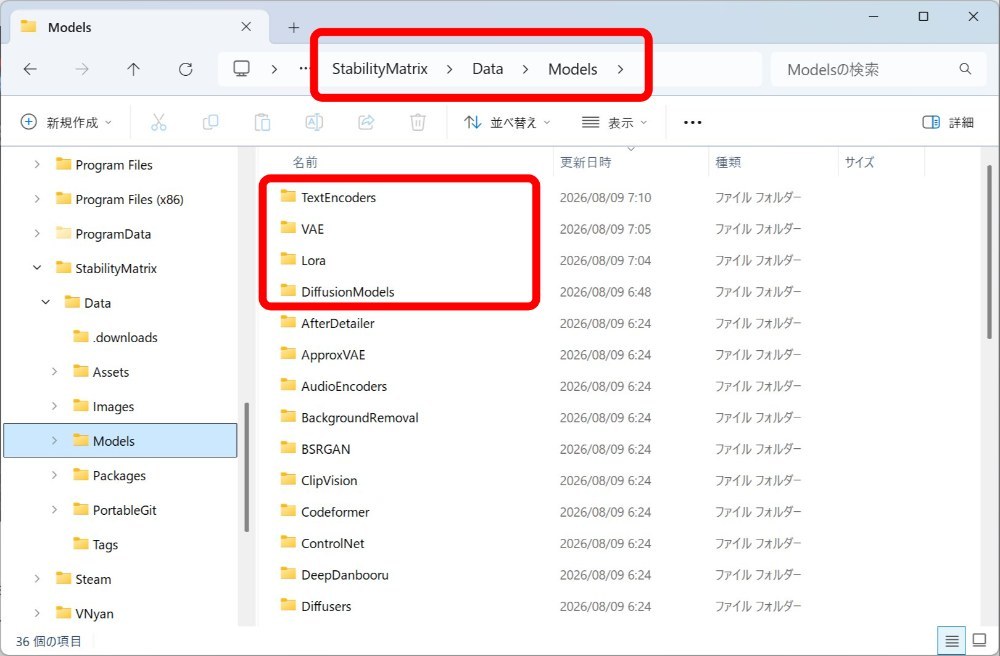
Task: Expand Program Files in the tree
Action: (x=37, y=164)
